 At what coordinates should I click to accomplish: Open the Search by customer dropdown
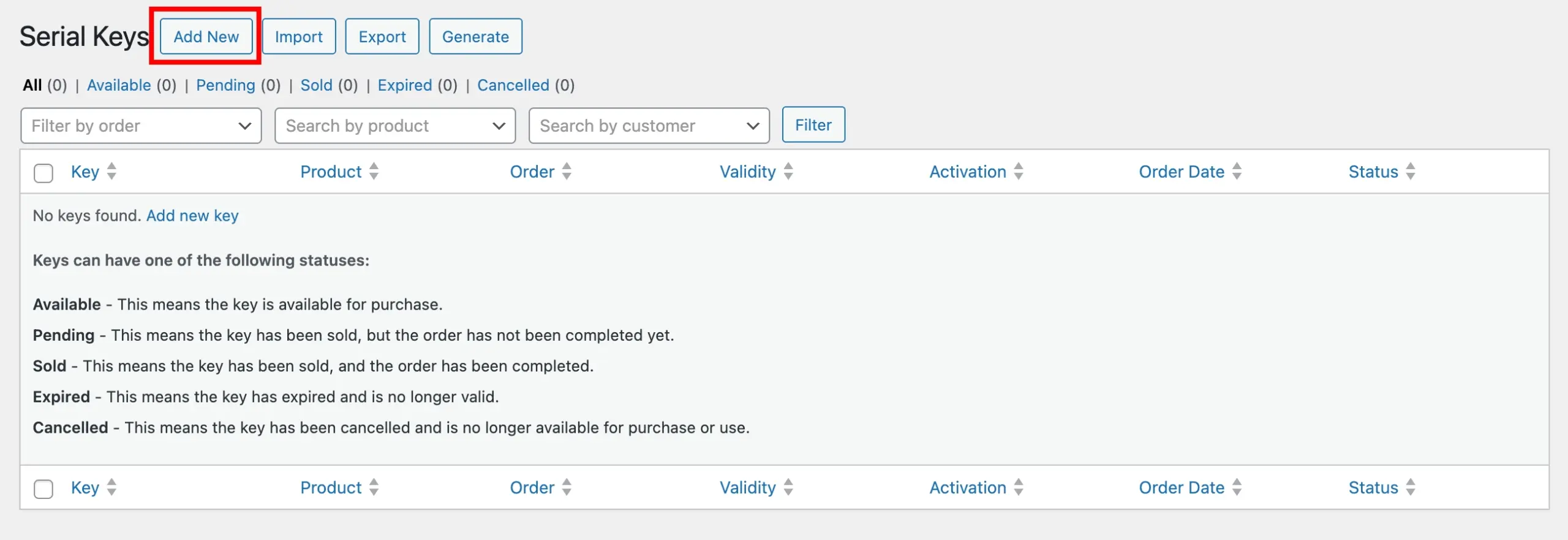pos(649,126)
